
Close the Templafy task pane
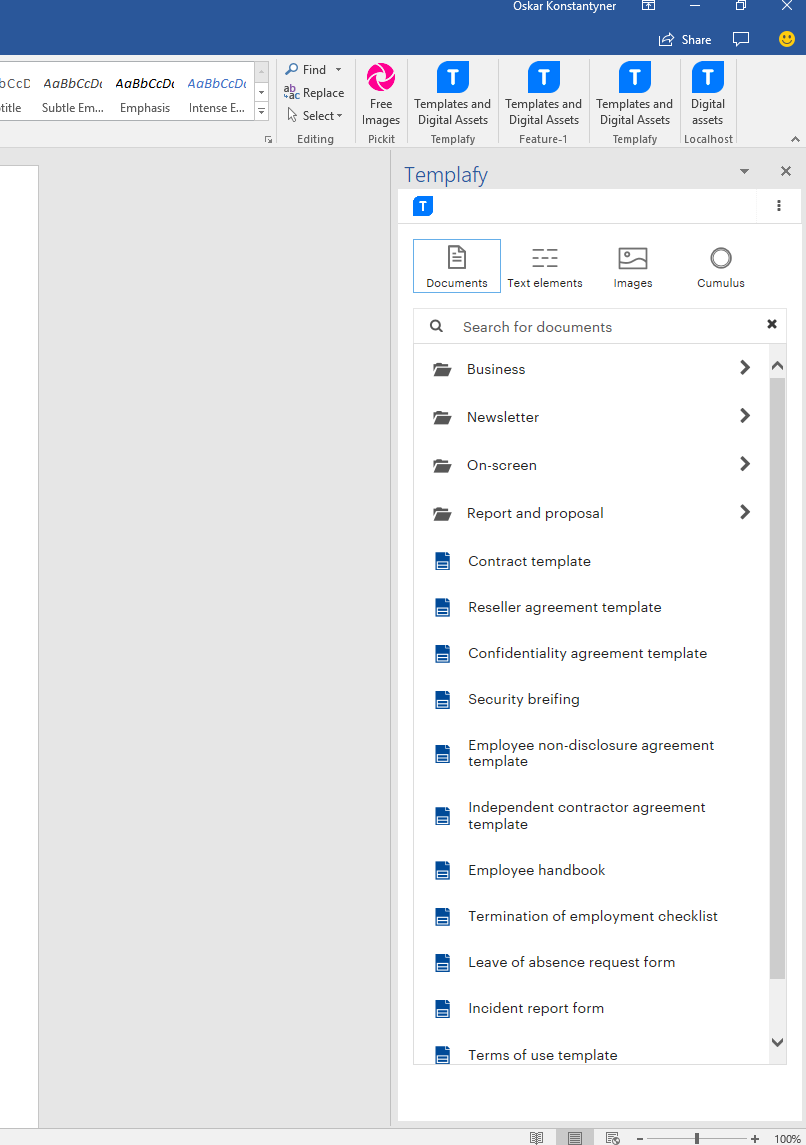(786, 171)
